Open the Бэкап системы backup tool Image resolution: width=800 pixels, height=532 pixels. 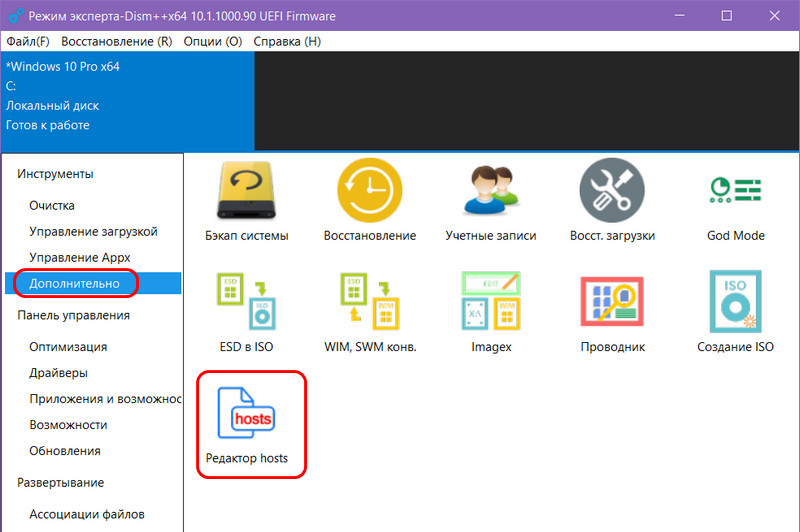[x=246, y=201]
